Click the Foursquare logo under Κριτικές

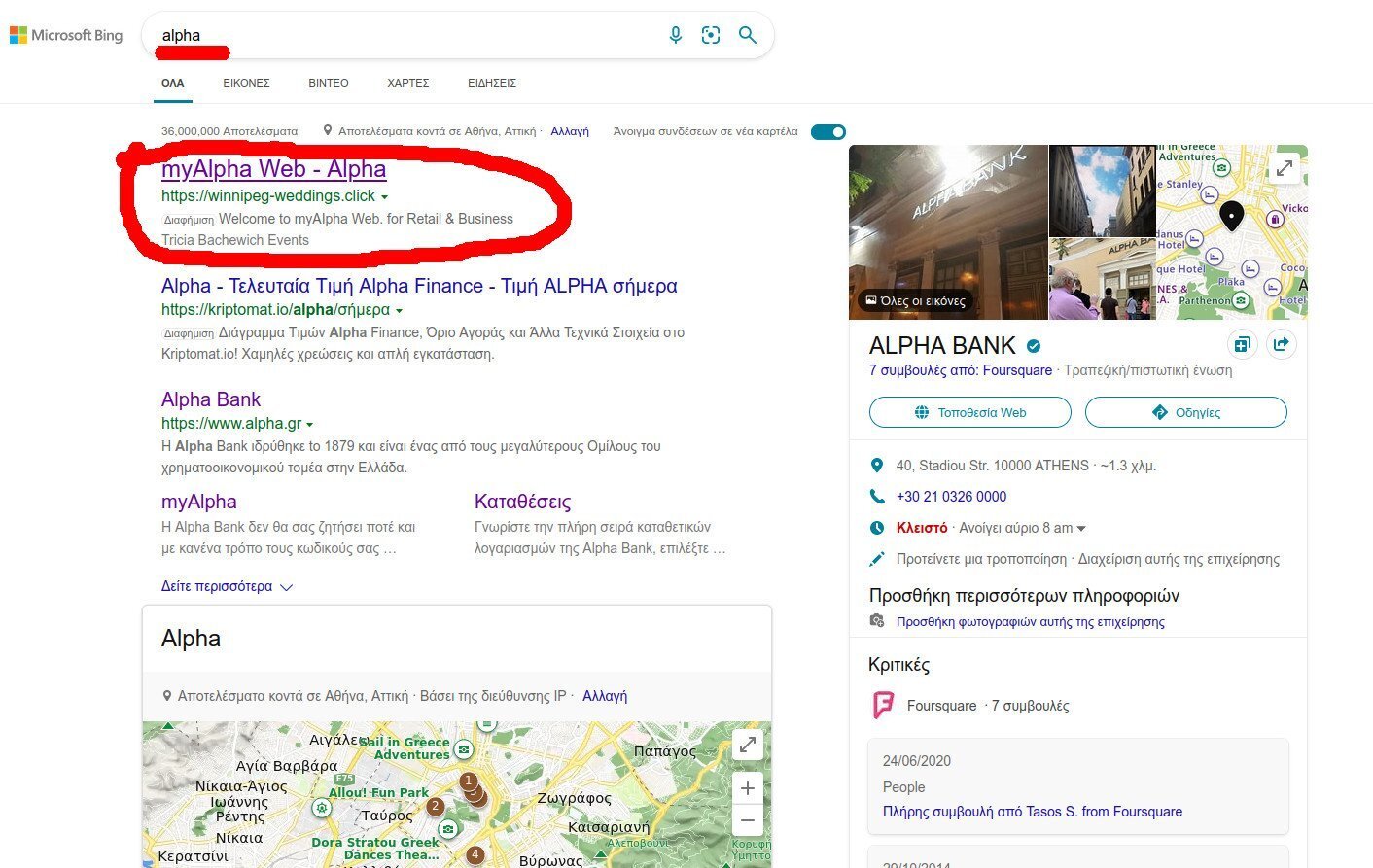(x=883, y=705)
